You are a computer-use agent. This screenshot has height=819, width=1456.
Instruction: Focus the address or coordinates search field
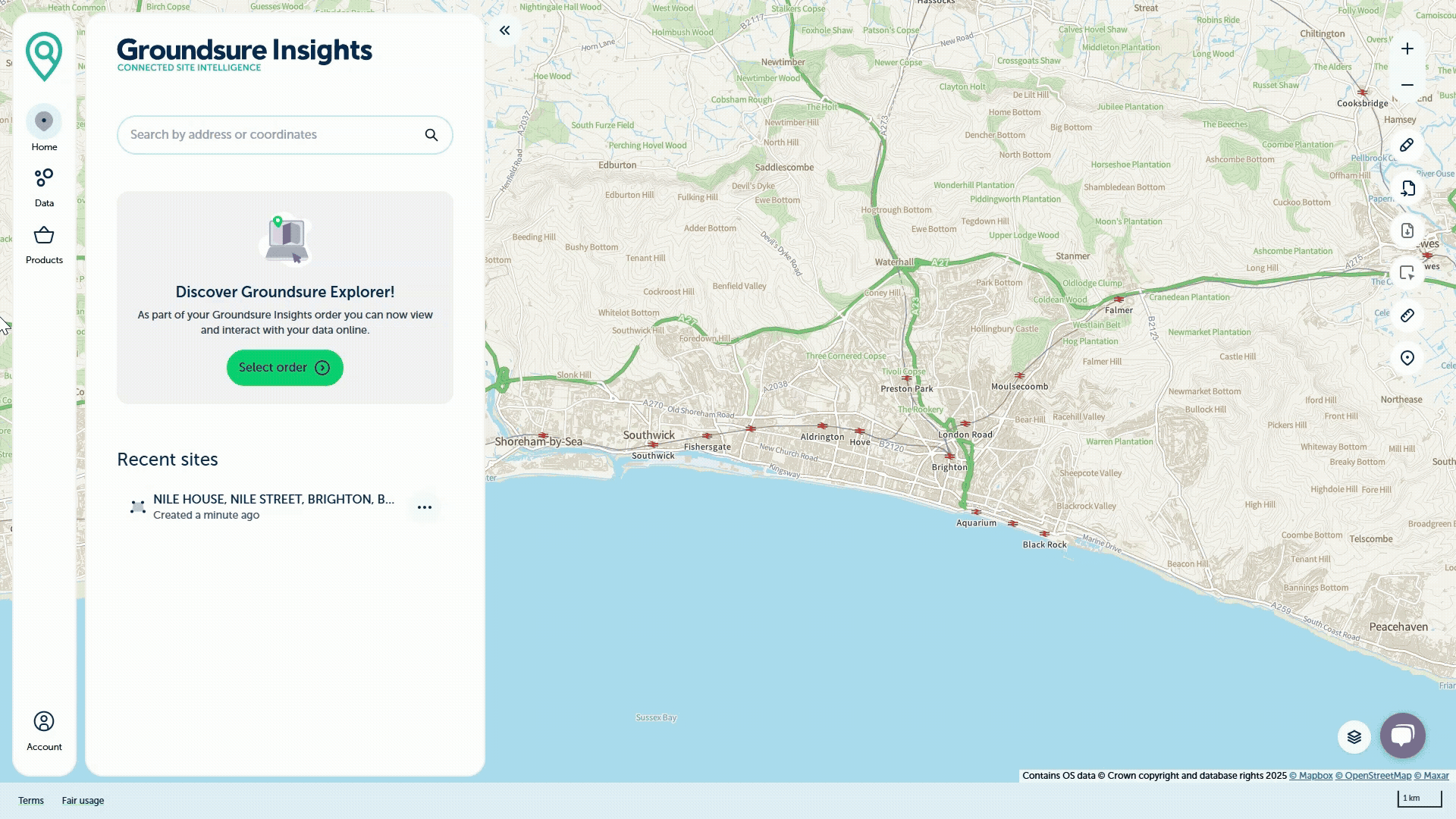[284, 135]
